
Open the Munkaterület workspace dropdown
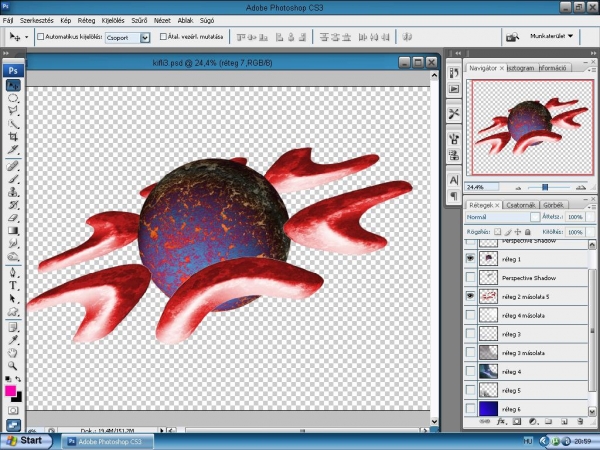(x=551, y=36)
